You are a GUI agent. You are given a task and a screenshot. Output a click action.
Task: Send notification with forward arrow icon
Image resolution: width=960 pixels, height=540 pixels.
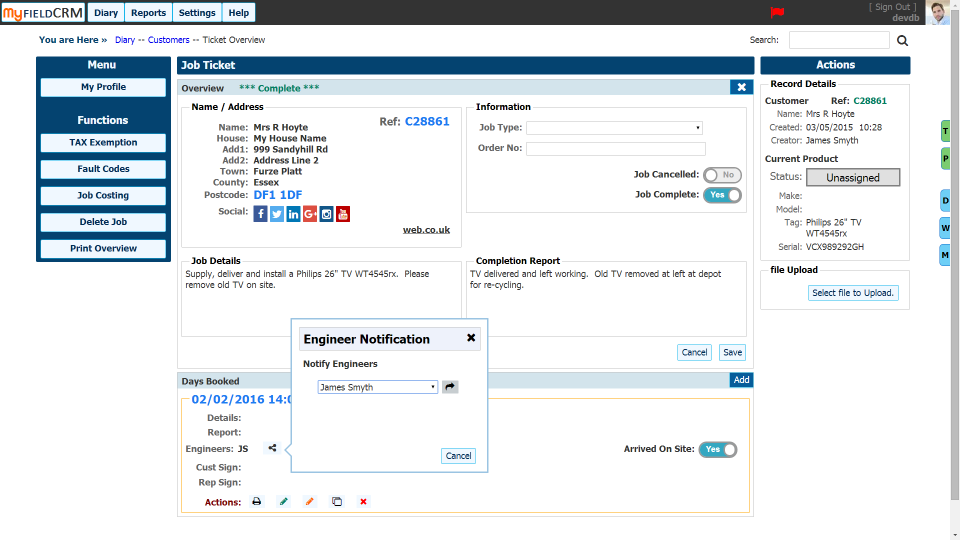coord(450,387)
